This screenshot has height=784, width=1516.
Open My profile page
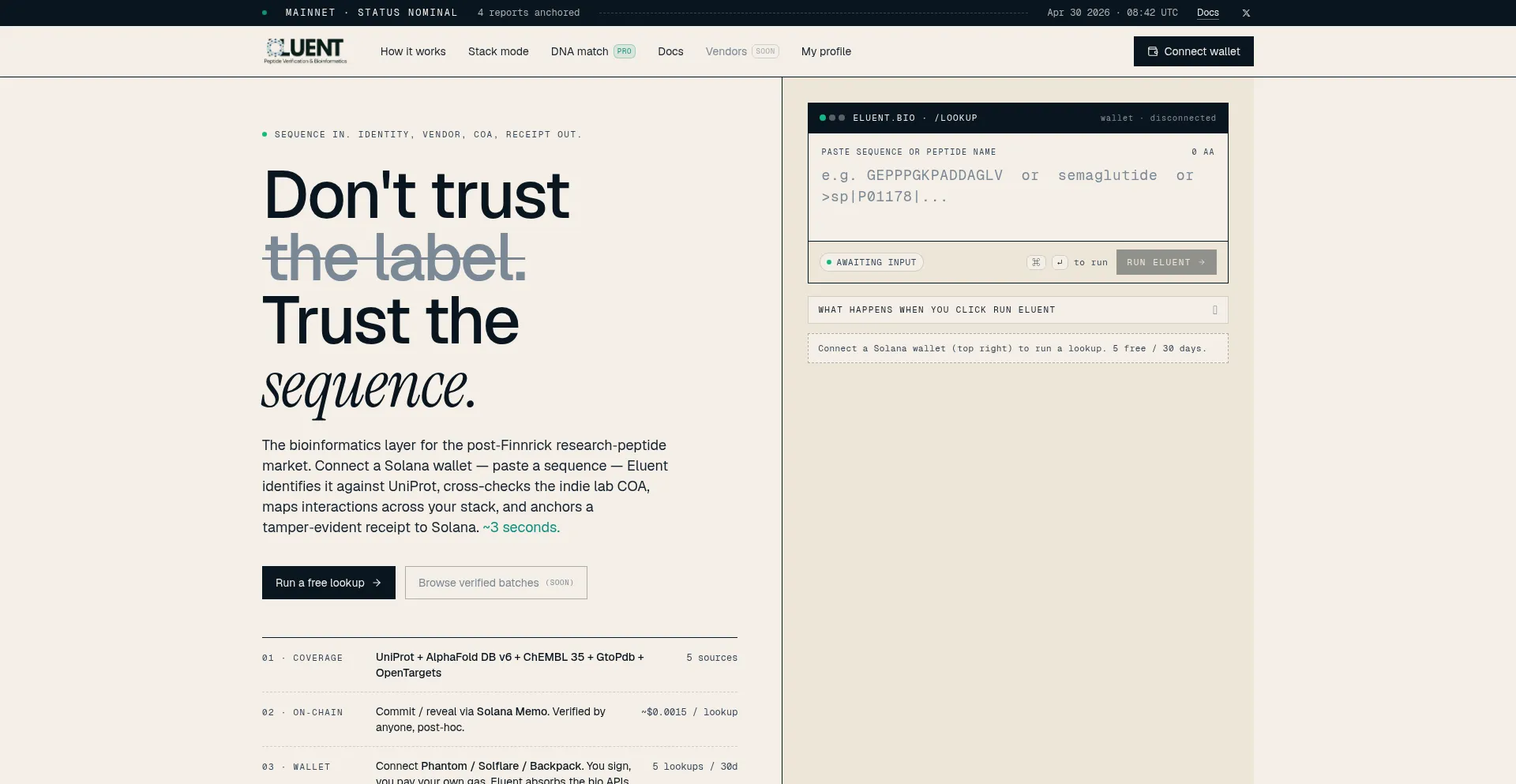point(826,51)
